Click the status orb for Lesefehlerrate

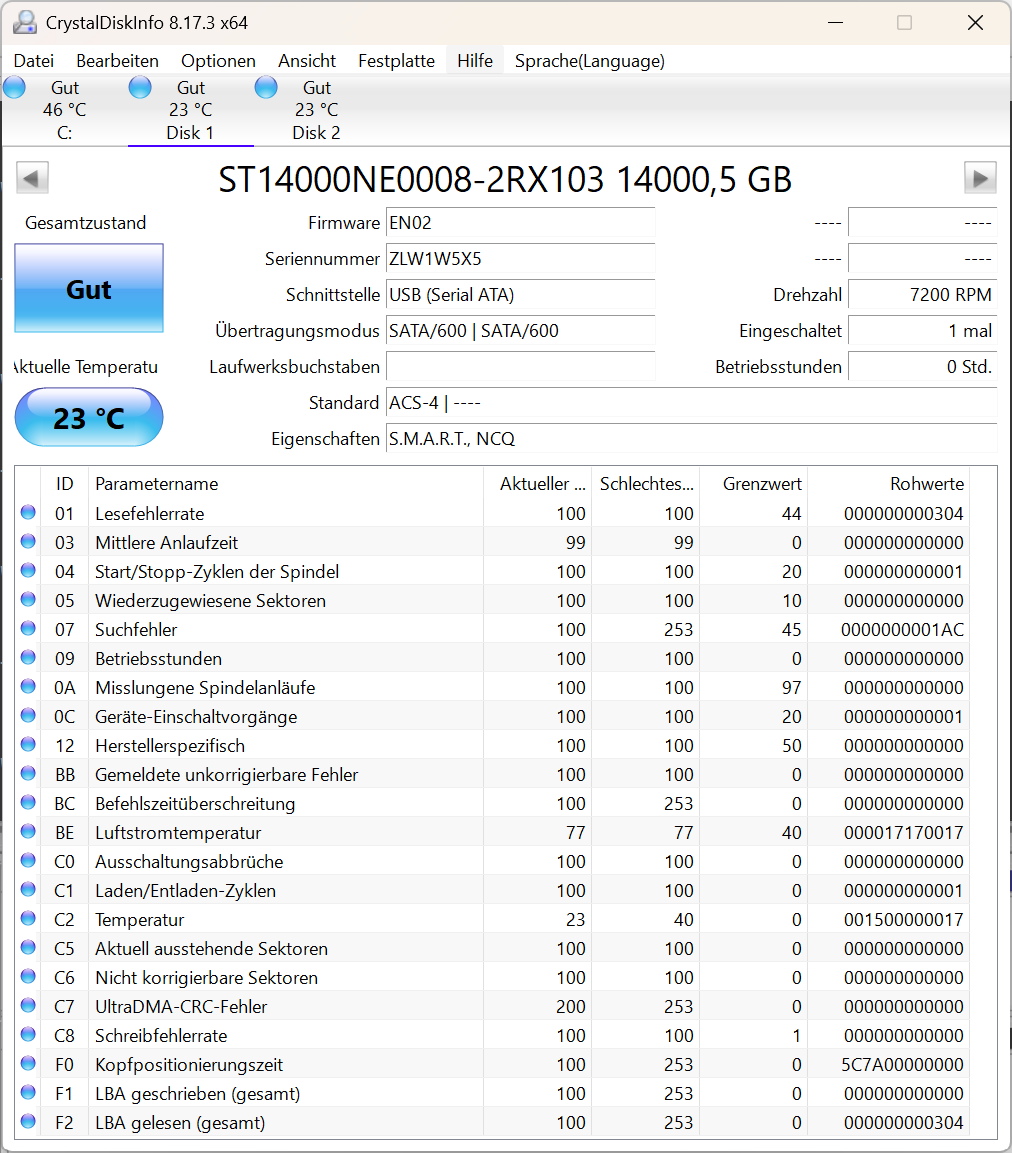[x=28, y=513]
